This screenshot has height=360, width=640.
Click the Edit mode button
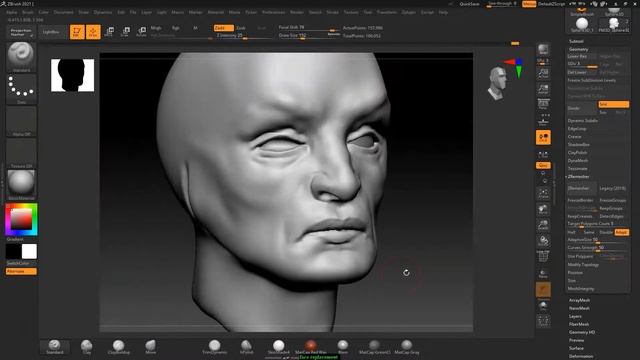pos(77,32)
